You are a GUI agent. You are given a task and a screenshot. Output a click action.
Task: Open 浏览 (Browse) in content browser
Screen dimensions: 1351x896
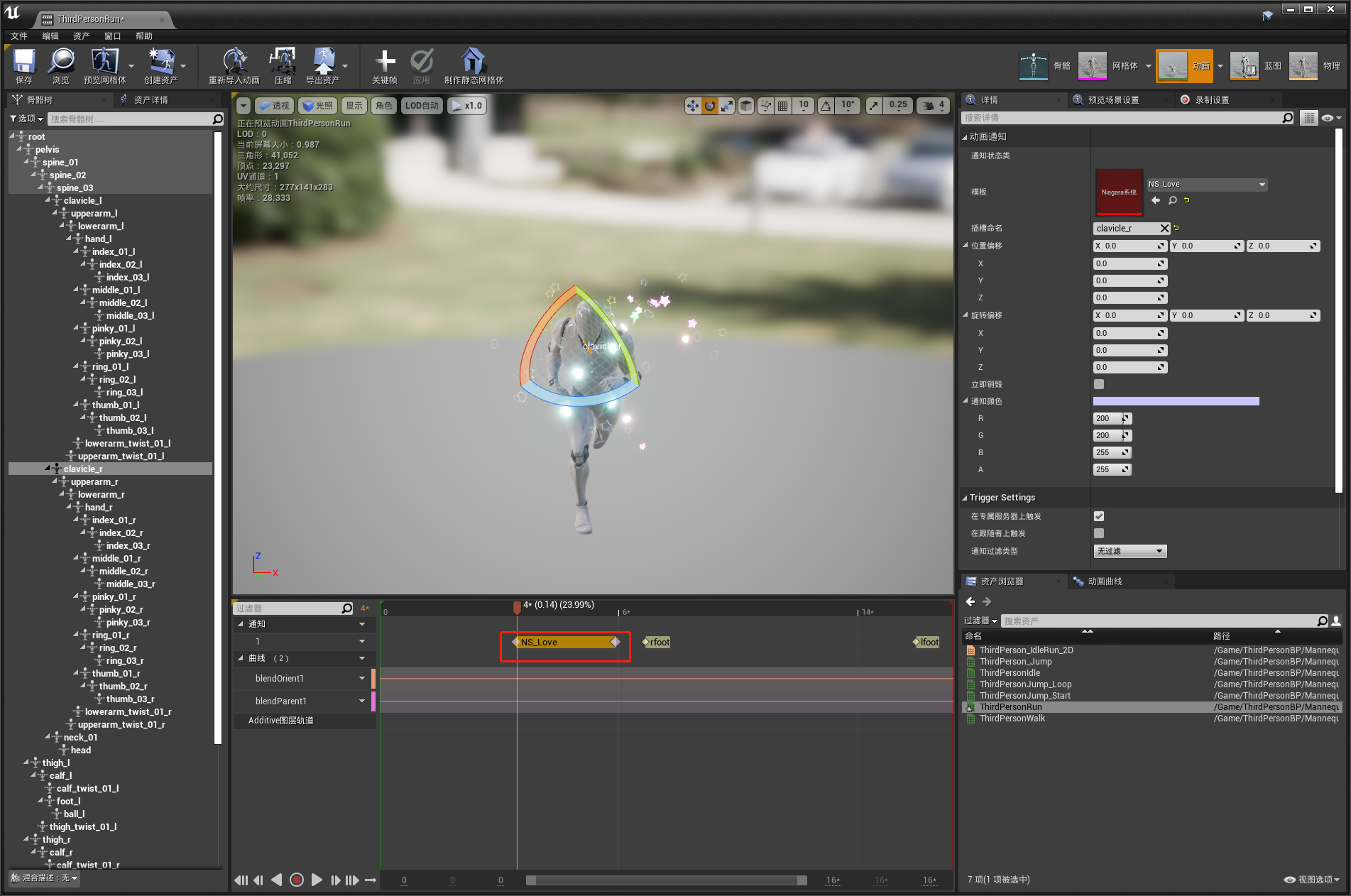point(61,66)
